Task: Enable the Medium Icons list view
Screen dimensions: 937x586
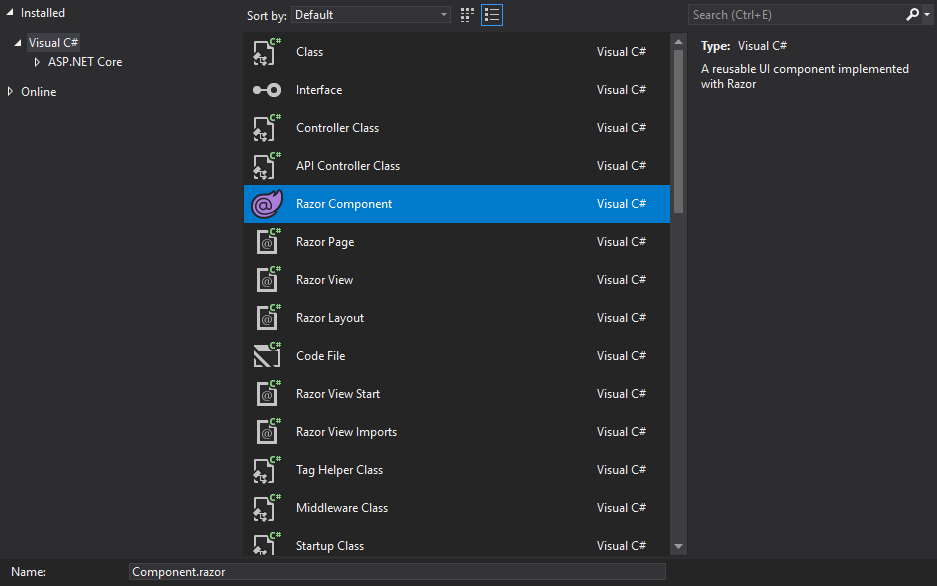Action: tap(491, 15)
